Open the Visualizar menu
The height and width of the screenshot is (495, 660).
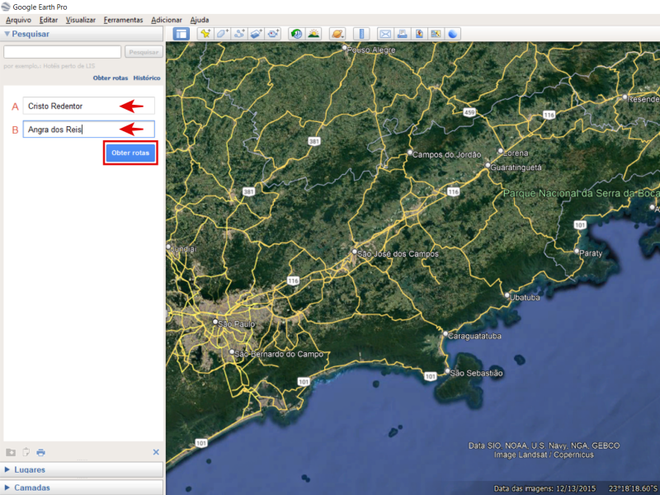tap(80, 20)
